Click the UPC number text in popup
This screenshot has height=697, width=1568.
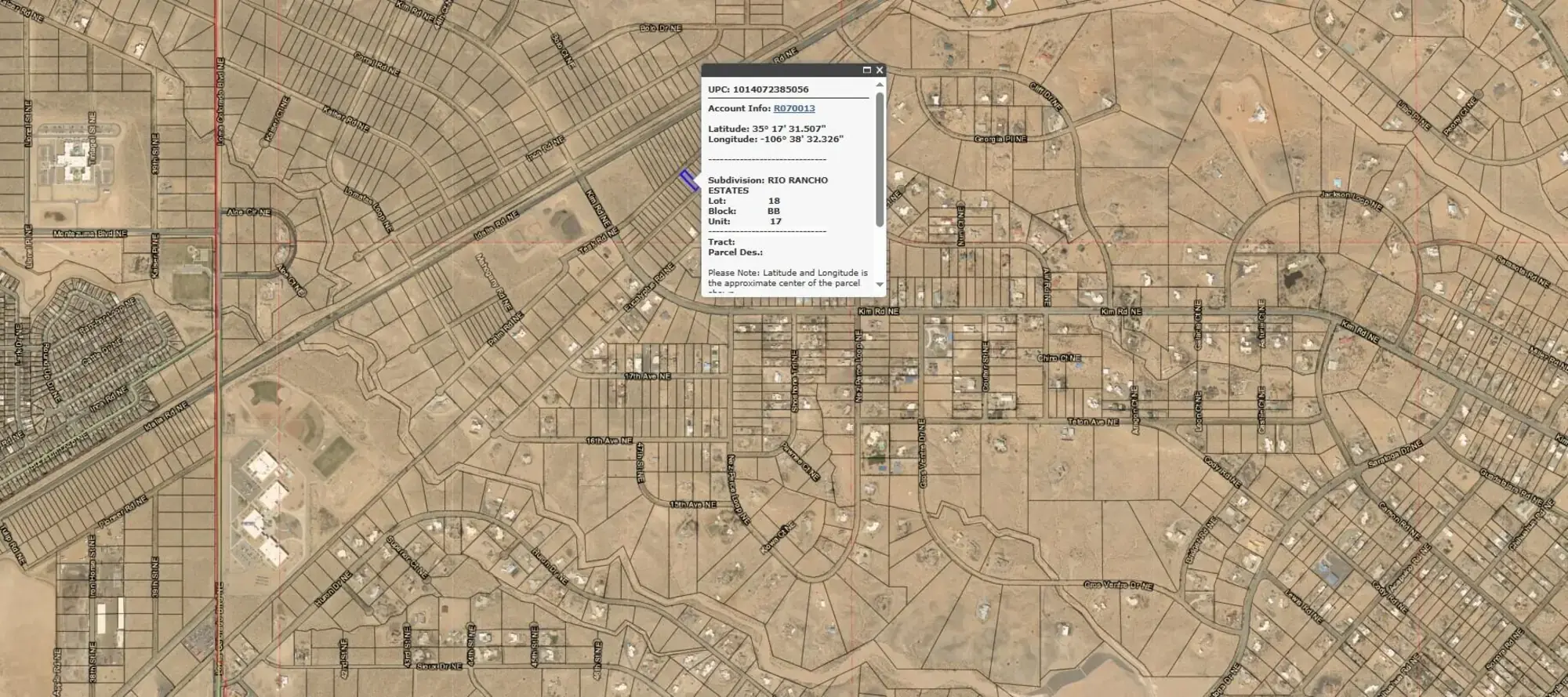758,89
